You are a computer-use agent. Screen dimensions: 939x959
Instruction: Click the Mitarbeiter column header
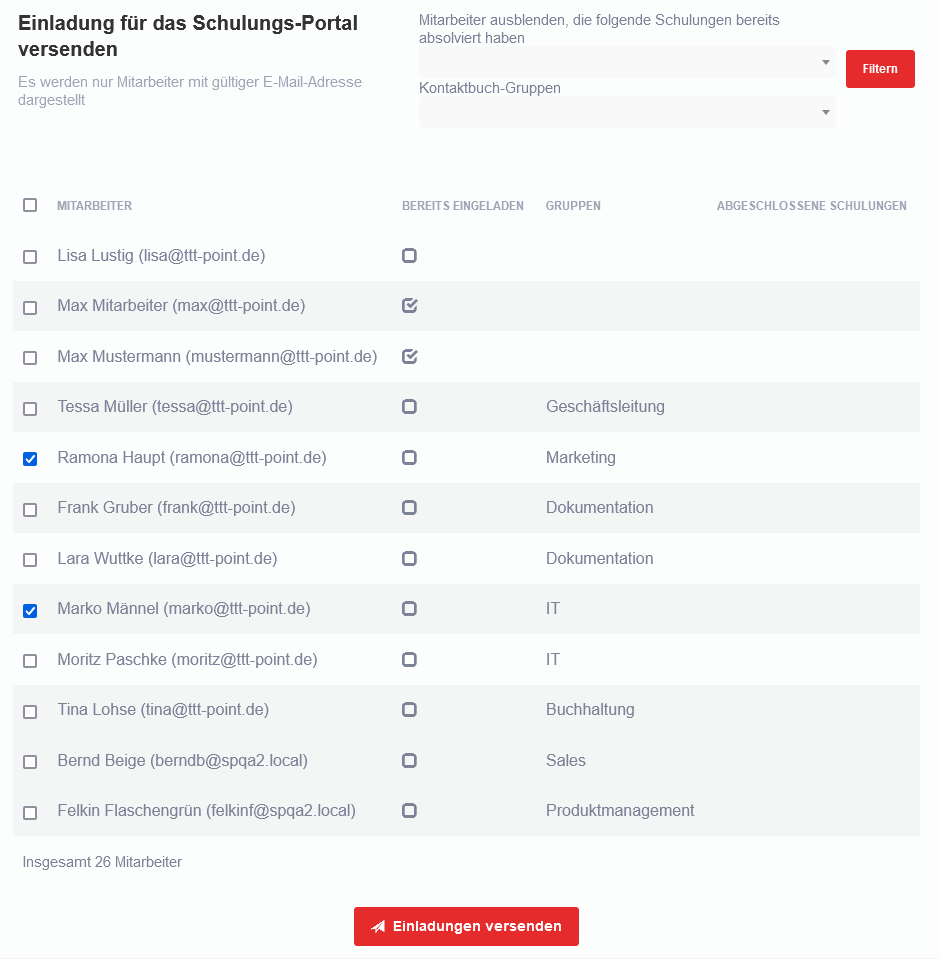coord(94,206)
